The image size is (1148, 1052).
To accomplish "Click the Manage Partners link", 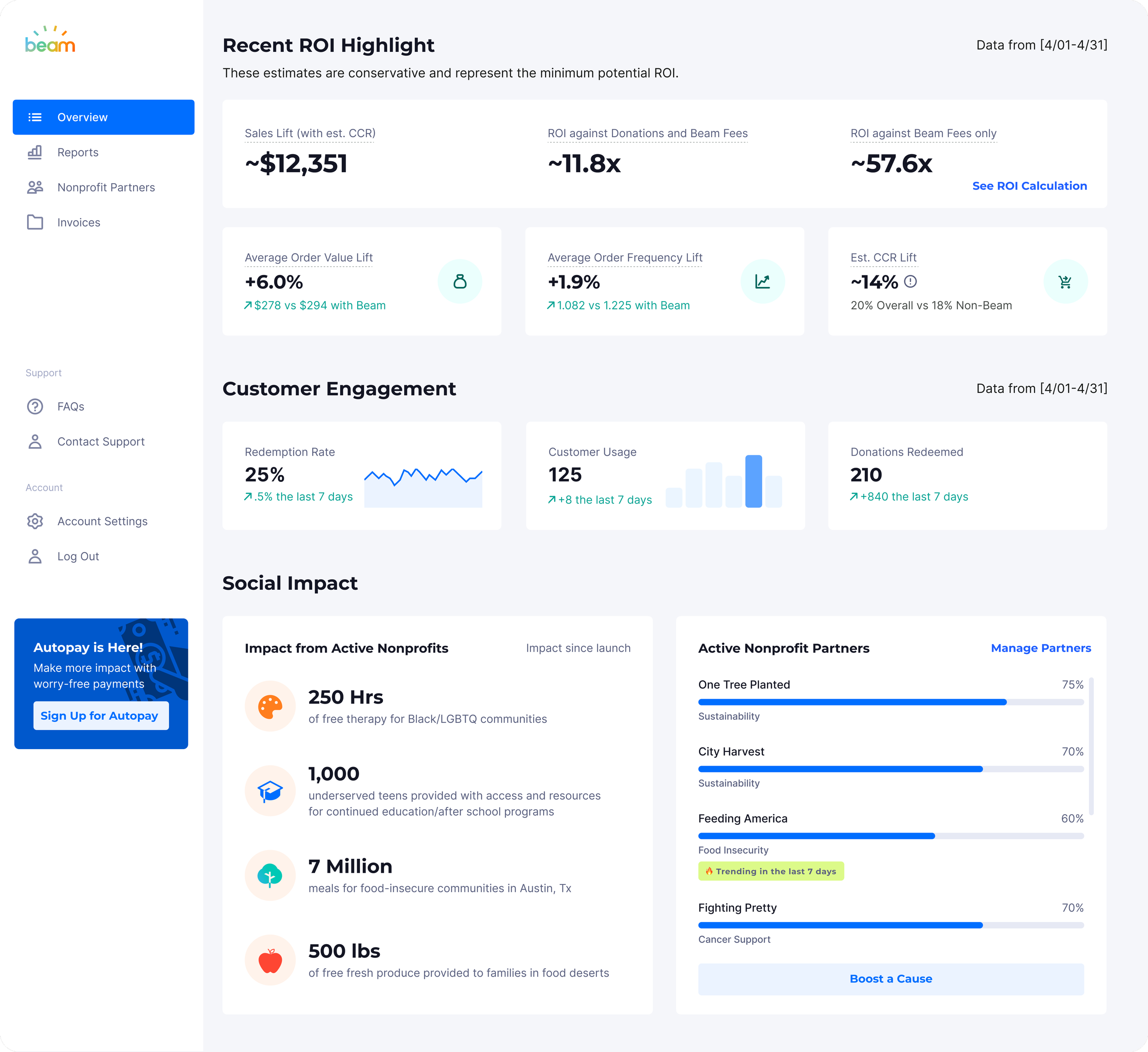I will pos(1041,648).
